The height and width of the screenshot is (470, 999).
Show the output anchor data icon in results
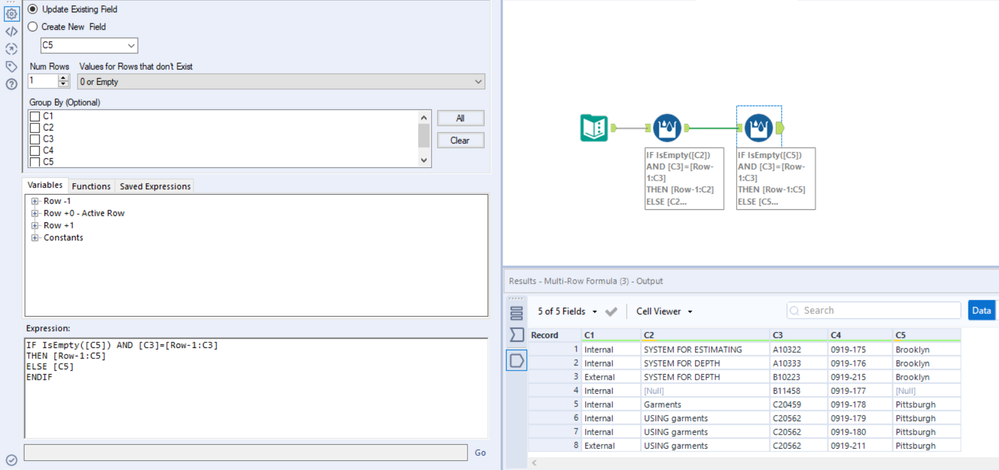pos(517,361)
